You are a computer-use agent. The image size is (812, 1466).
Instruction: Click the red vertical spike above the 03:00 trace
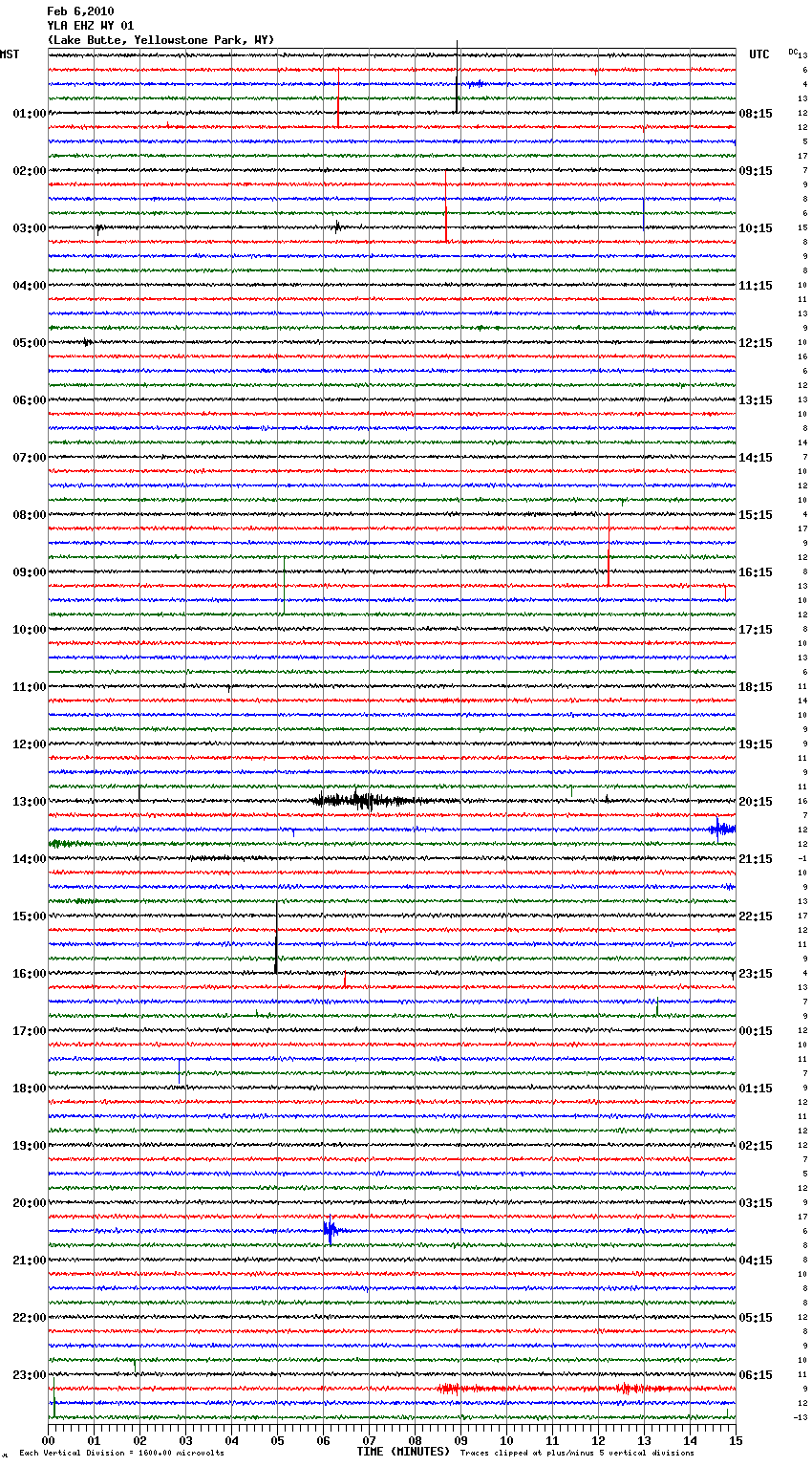[445, 205]
